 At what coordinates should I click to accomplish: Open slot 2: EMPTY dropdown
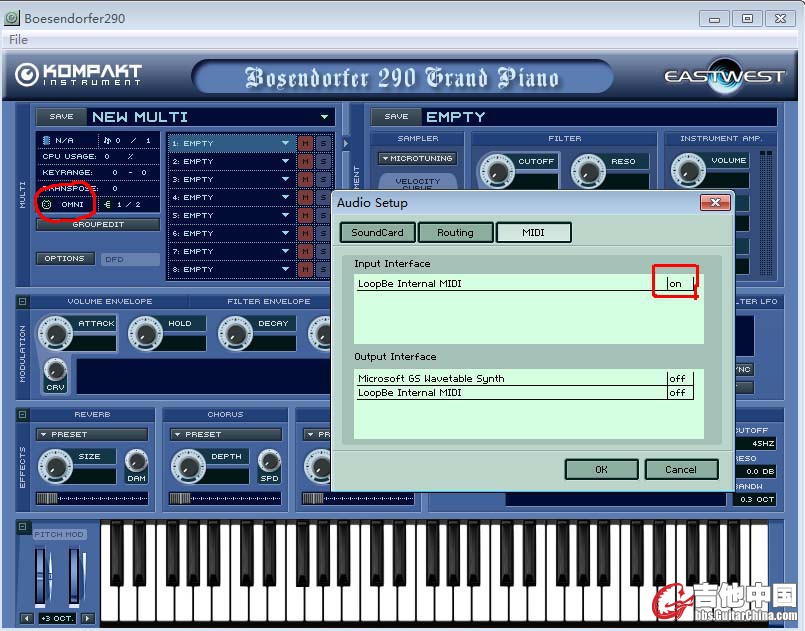coord(285,161)
